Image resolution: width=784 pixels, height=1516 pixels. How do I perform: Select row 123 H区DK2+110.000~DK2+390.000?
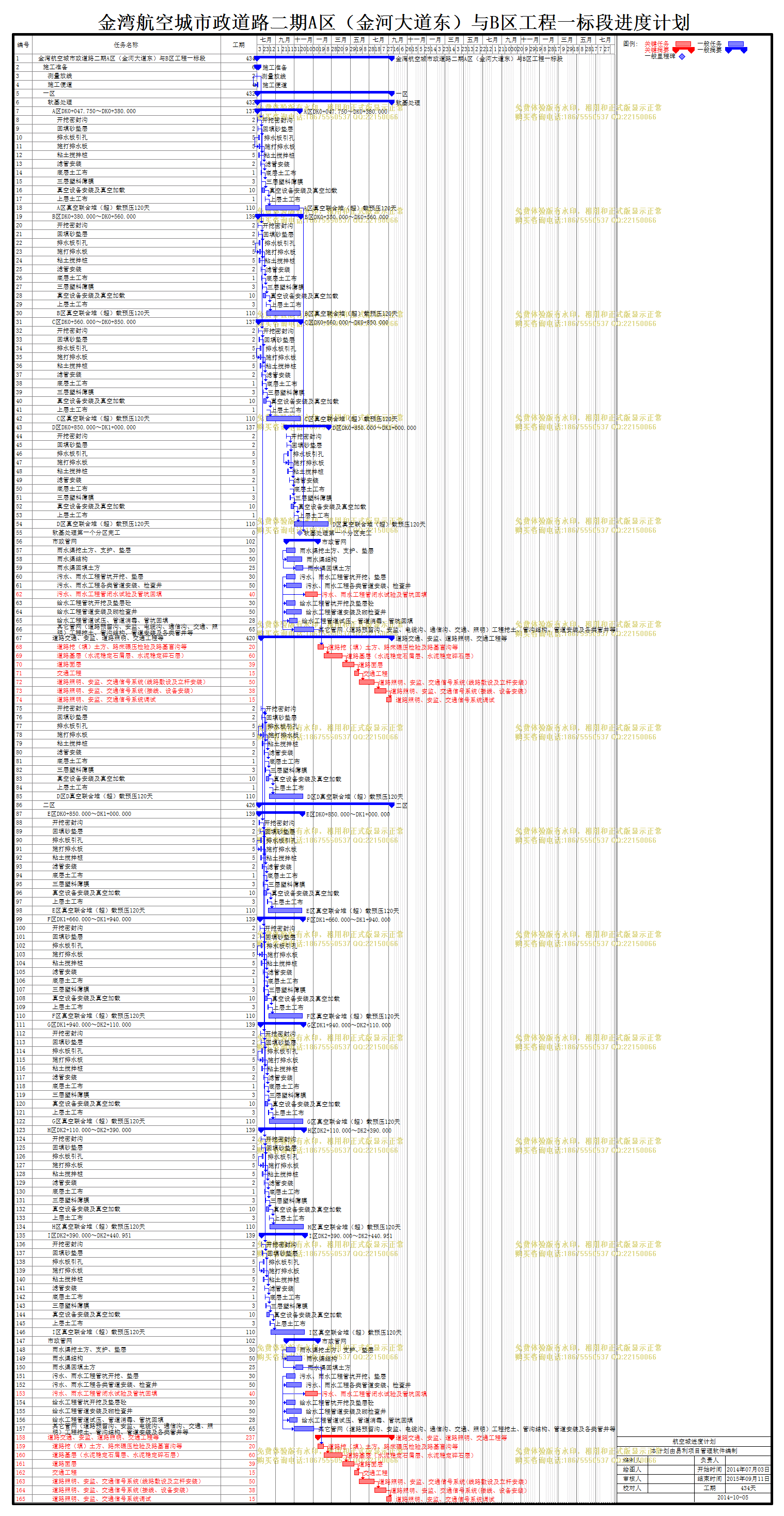[x=89, y=1130]
